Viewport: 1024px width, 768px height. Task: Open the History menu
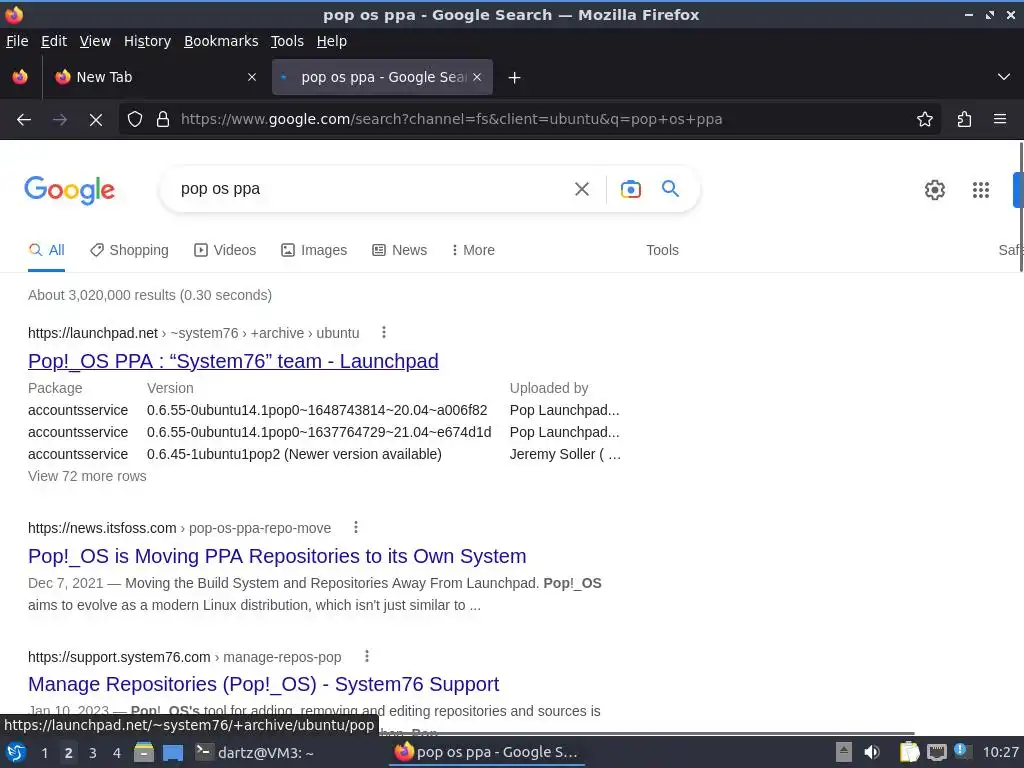(147, 41)
